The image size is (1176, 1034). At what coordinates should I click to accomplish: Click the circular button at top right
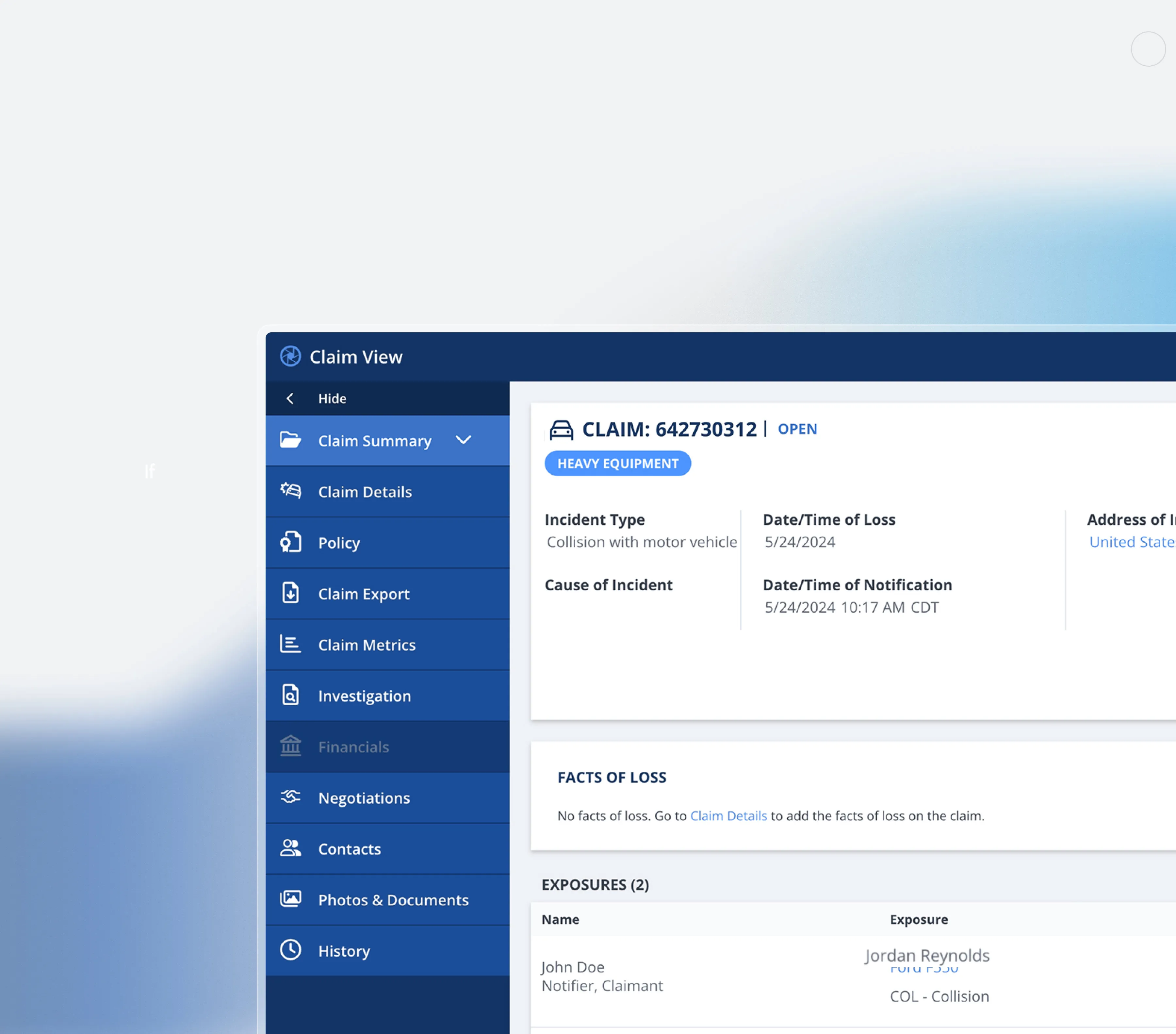pos(1148,49)
